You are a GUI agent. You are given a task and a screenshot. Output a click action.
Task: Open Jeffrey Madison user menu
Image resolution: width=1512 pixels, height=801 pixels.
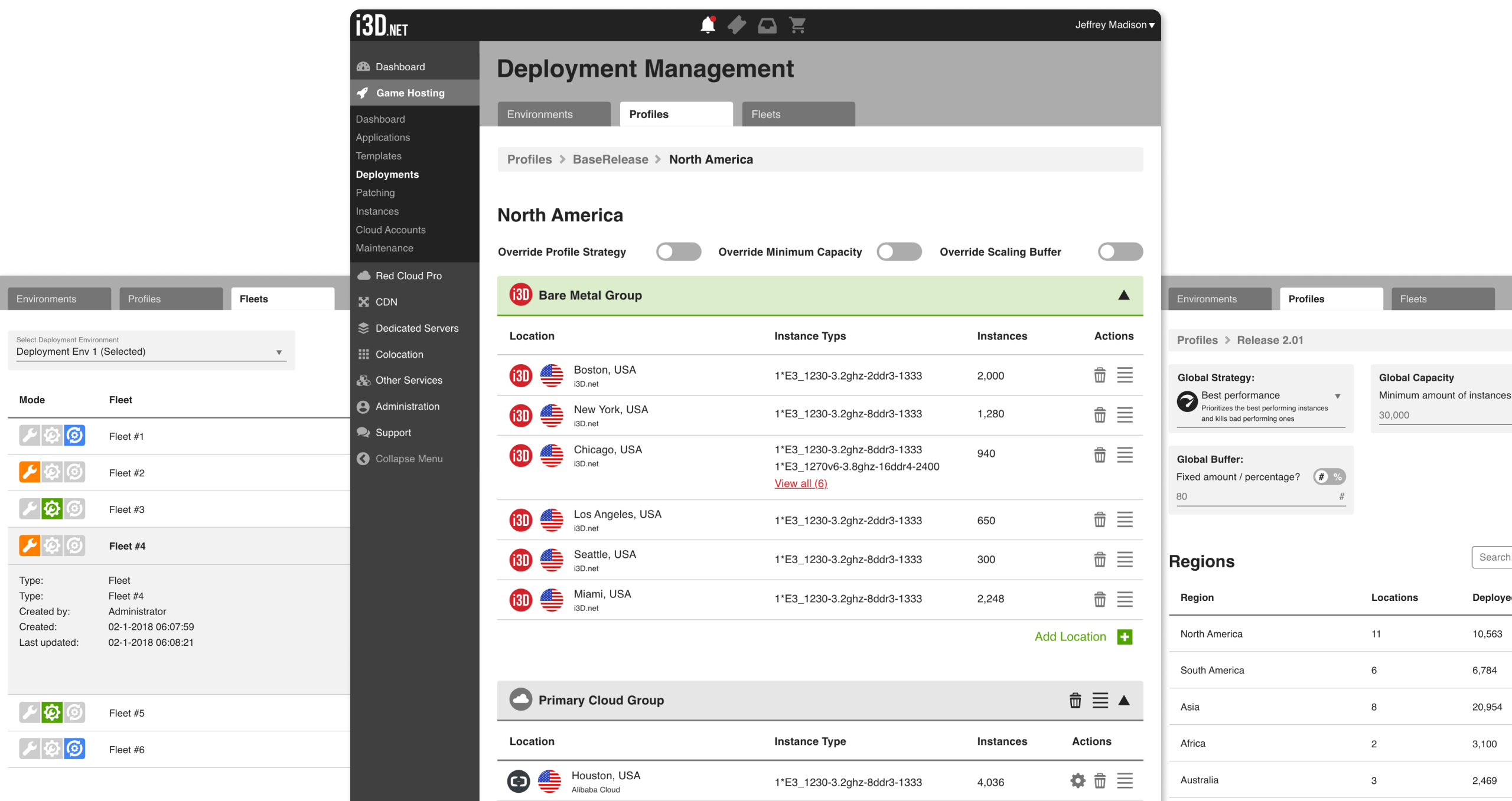[1114, 25]
